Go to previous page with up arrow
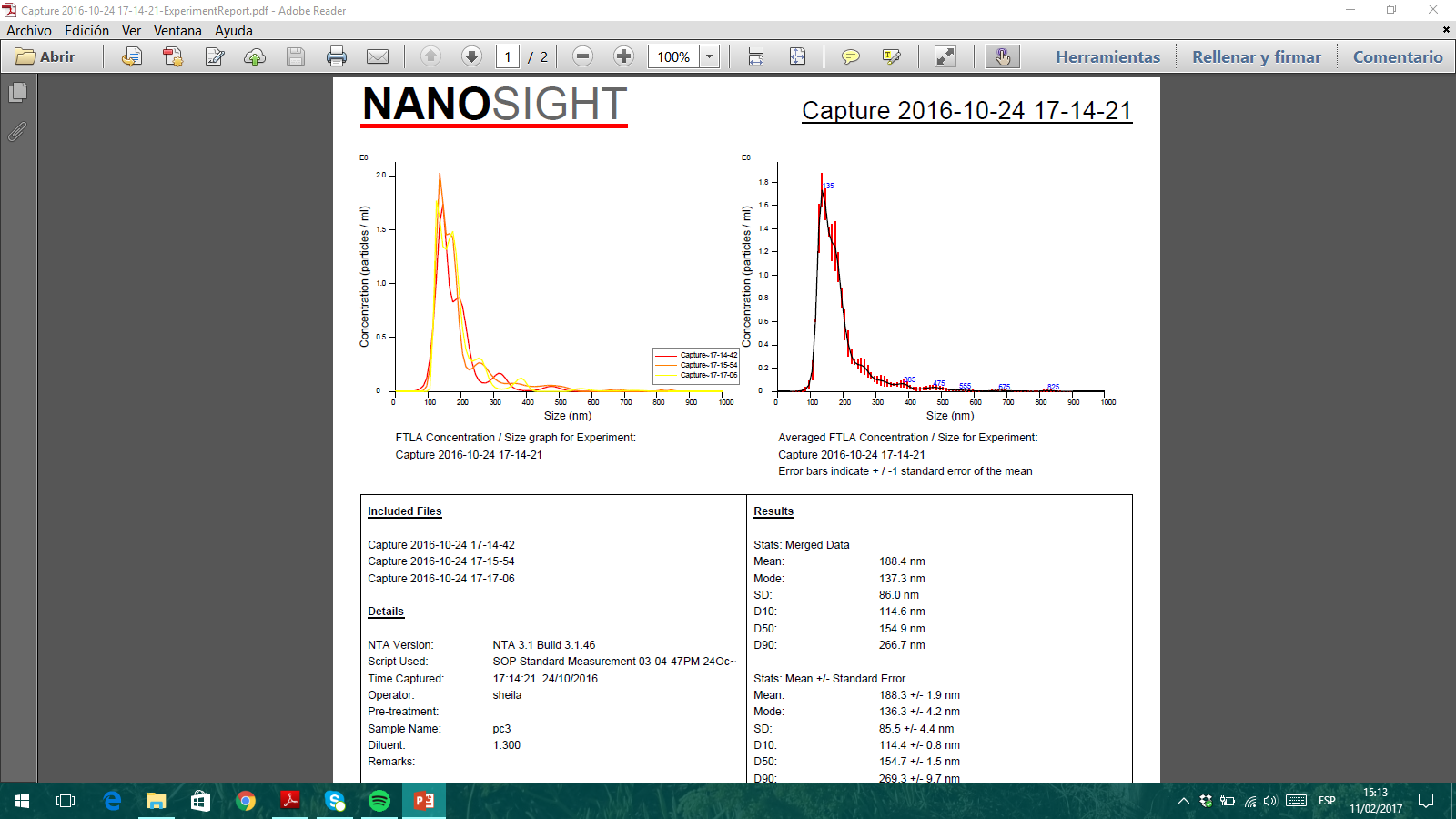 431,56
